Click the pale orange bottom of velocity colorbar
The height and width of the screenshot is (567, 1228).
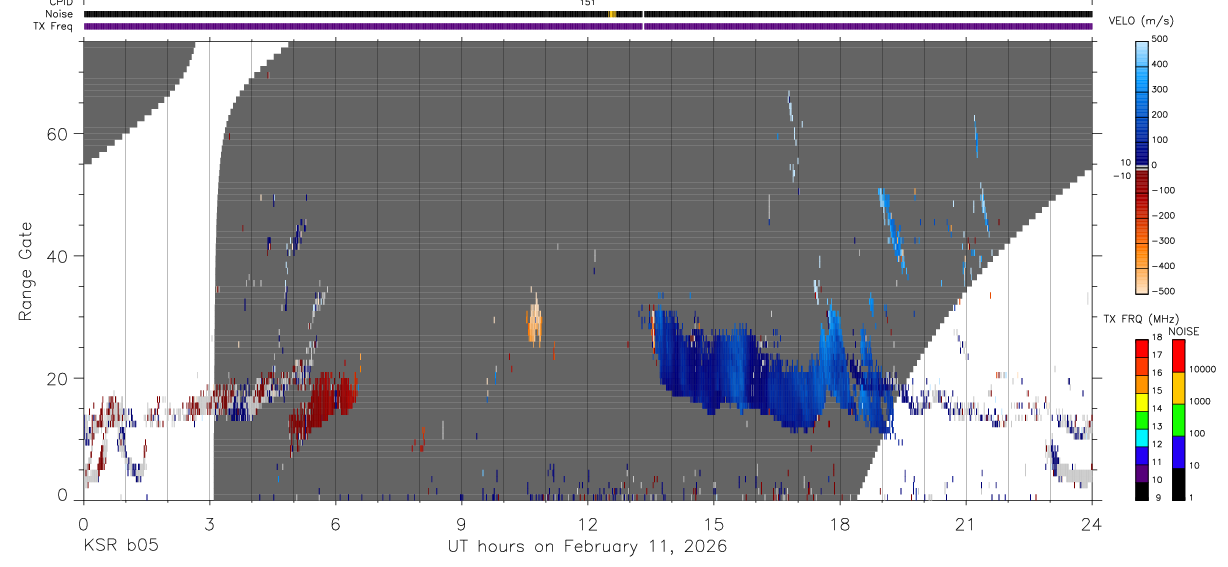1142,280
